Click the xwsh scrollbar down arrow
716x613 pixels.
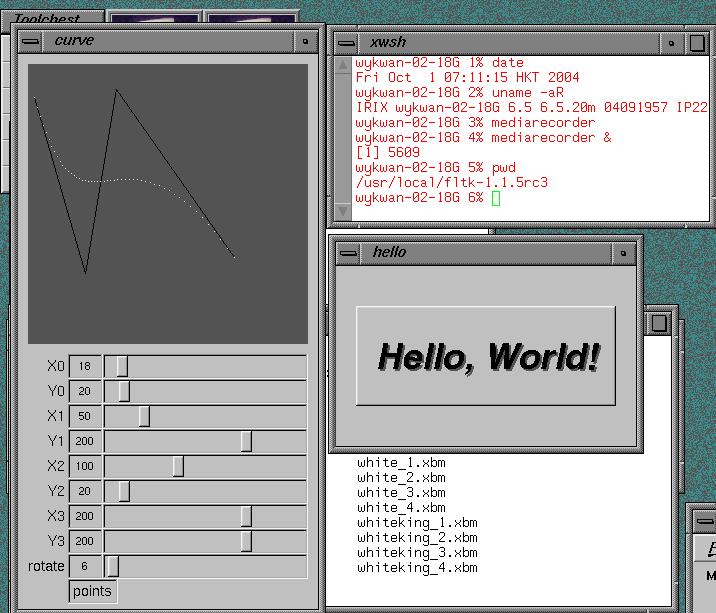tap(343, 210)
